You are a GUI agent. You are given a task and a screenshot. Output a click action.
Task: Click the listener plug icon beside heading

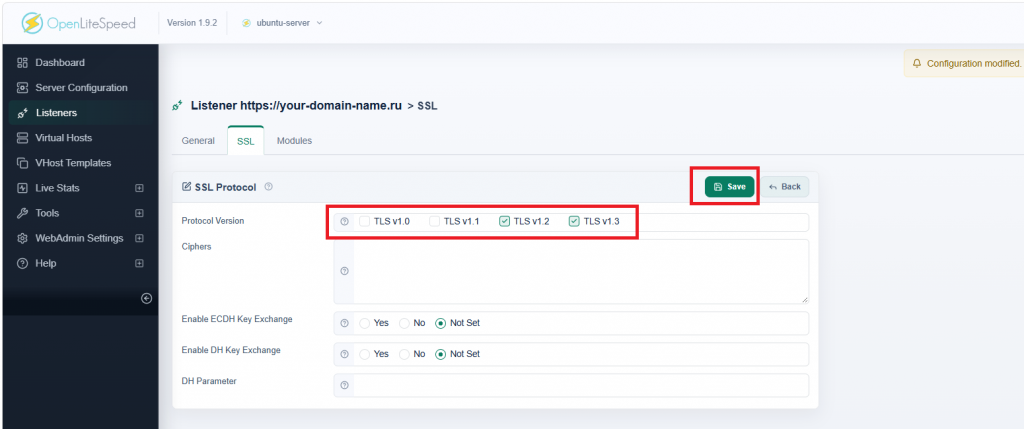pyautogui.click(x=177, y=105)
